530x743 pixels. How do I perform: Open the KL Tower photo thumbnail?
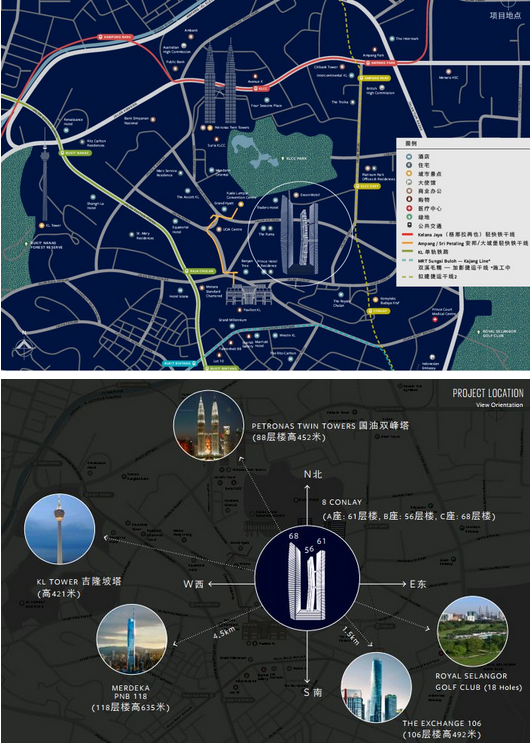[x=59, y=529]
